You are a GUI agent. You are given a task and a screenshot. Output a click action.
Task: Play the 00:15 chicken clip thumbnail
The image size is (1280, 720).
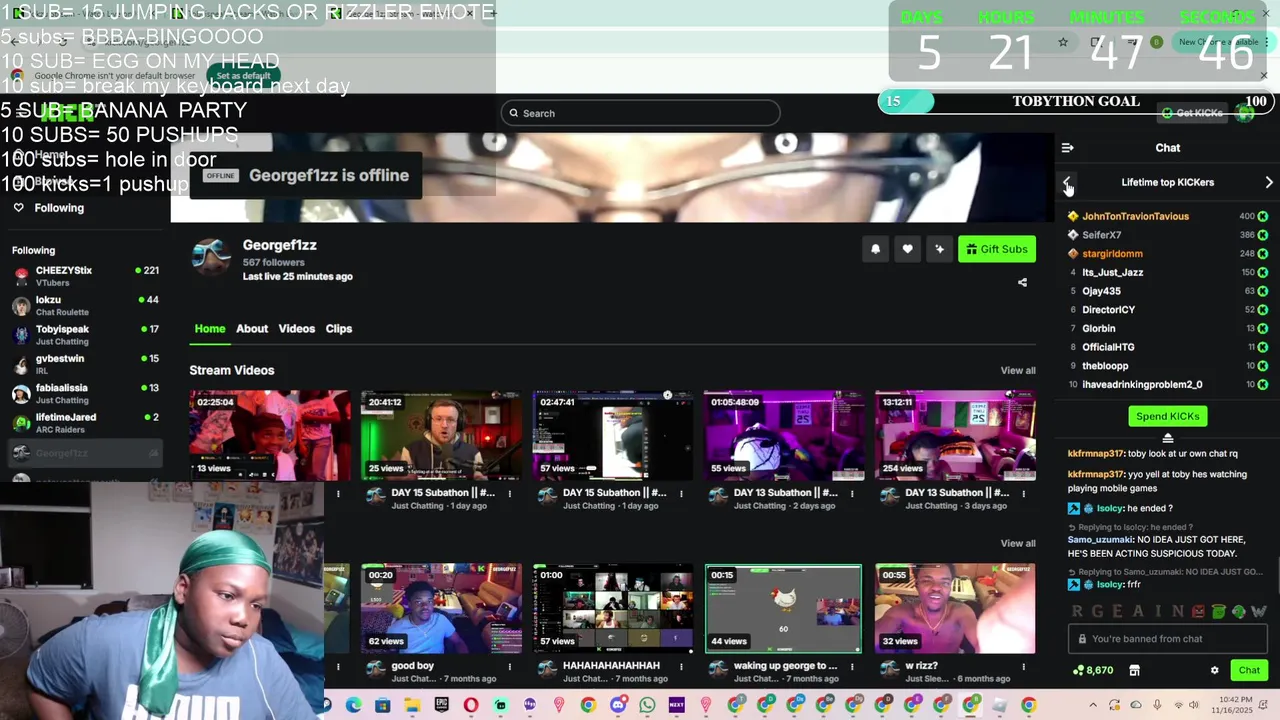pos(783,609)
